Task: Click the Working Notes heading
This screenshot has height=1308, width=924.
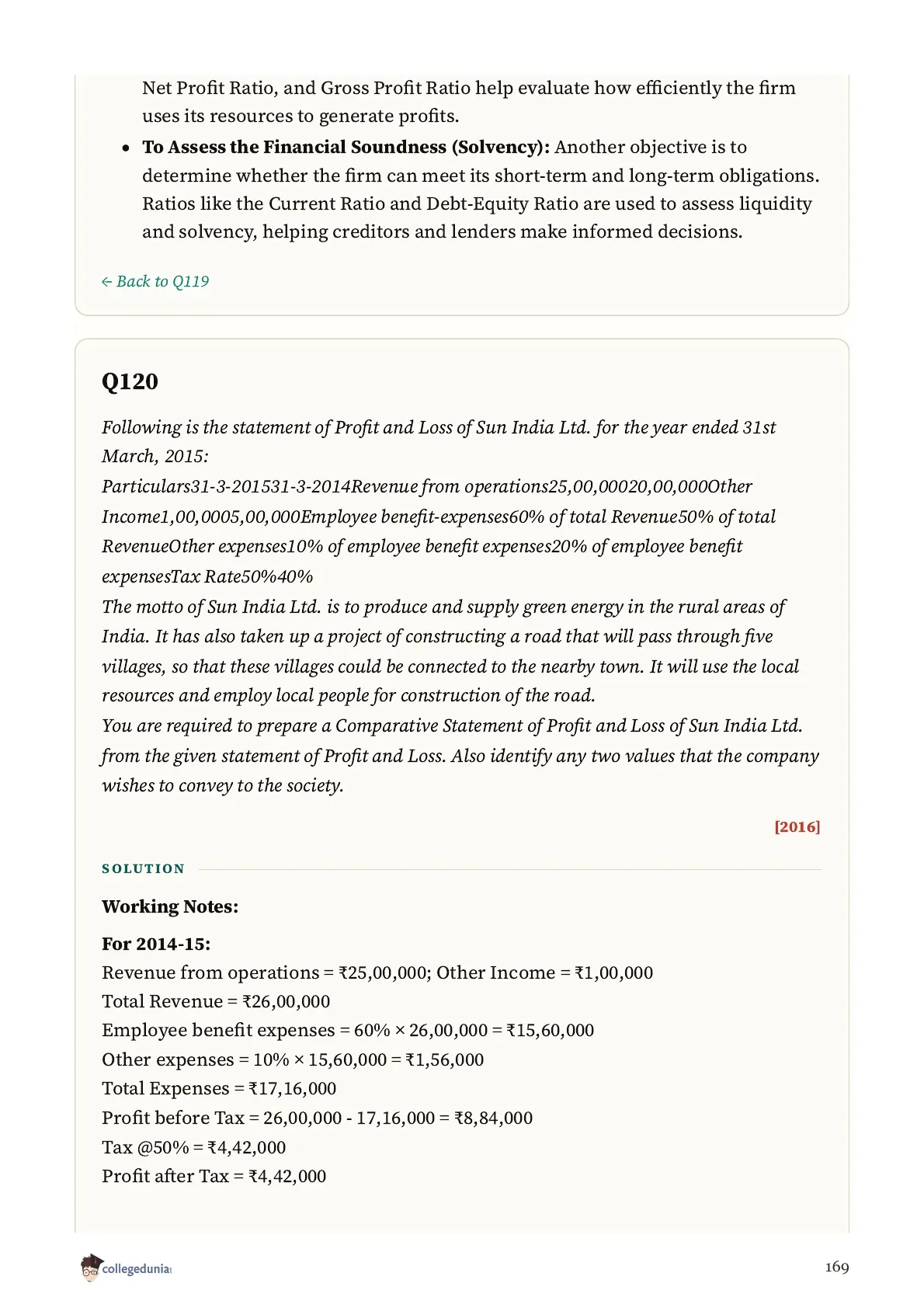Action: (170, 906)
